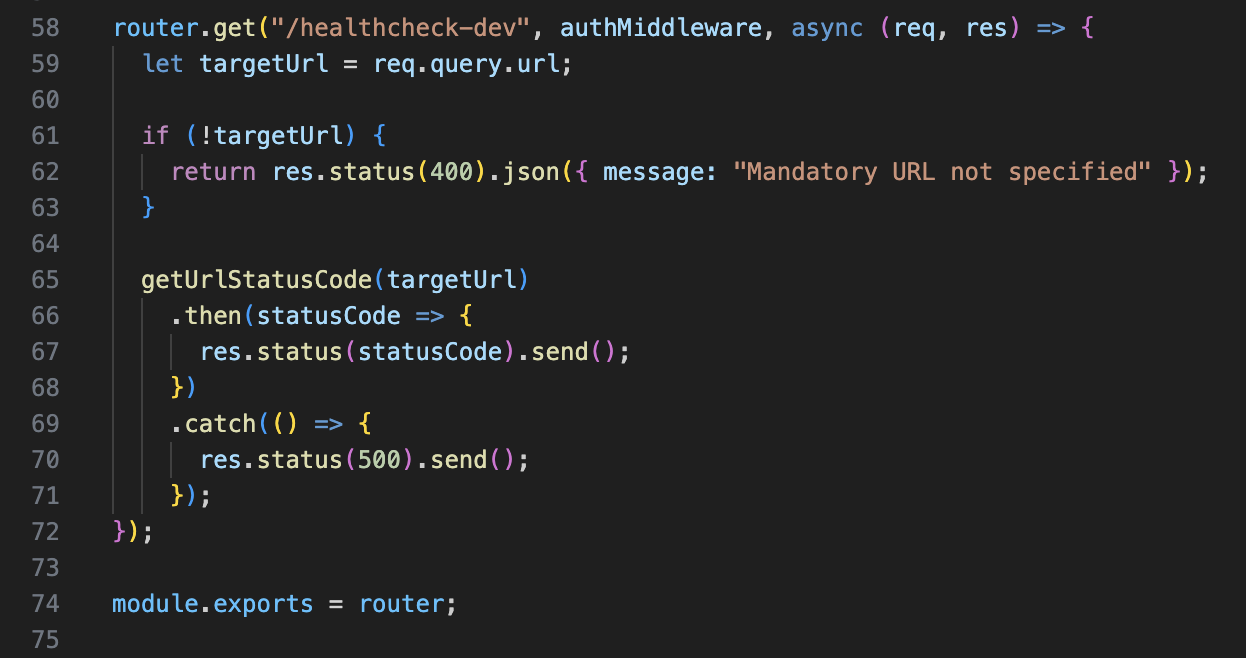Click authMiddleware in the route definition
Screen dimensions: 1246x658
pos(661,27)
